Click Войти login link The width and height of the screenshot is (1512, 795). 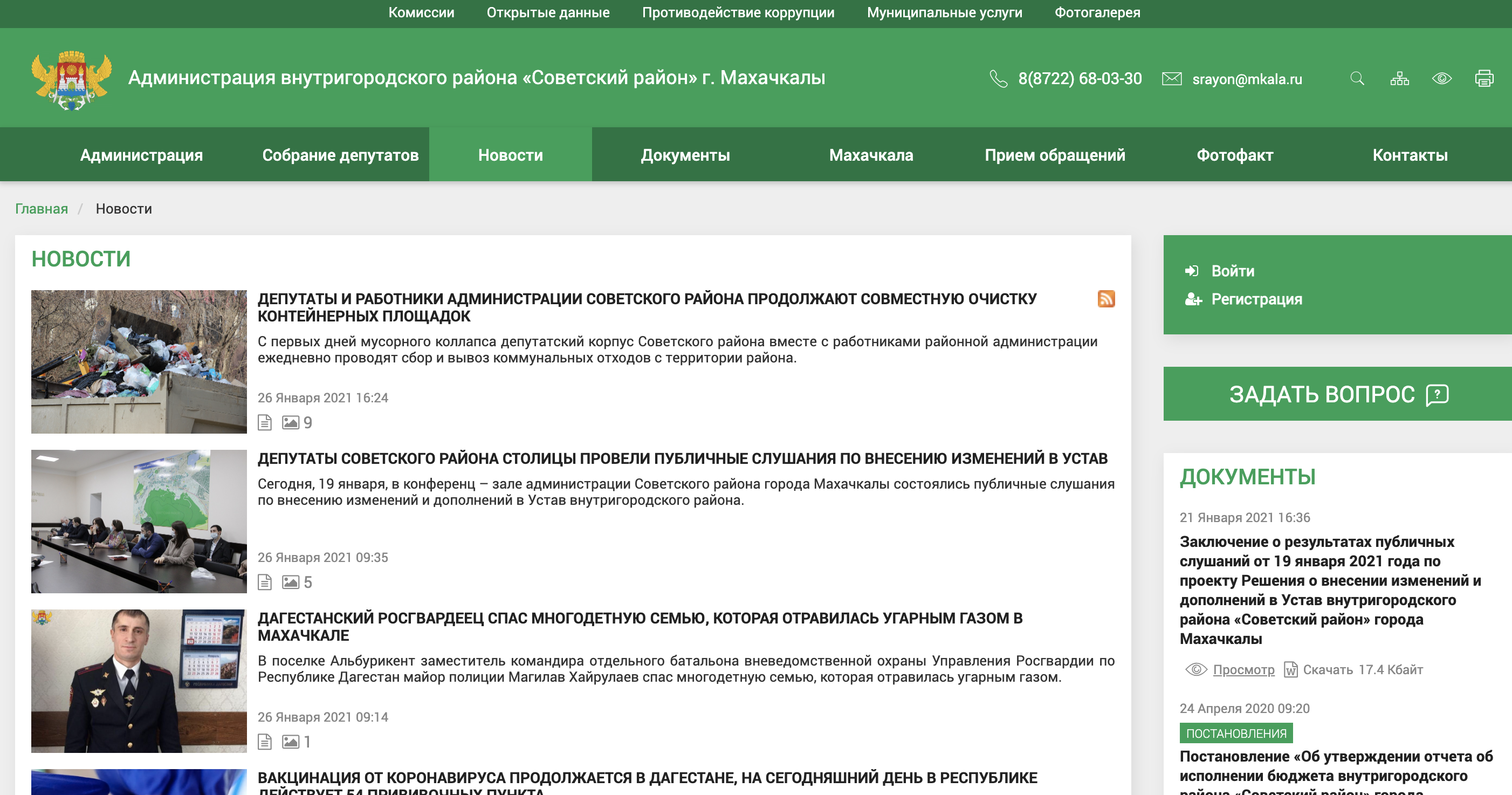coord(1233,271)
